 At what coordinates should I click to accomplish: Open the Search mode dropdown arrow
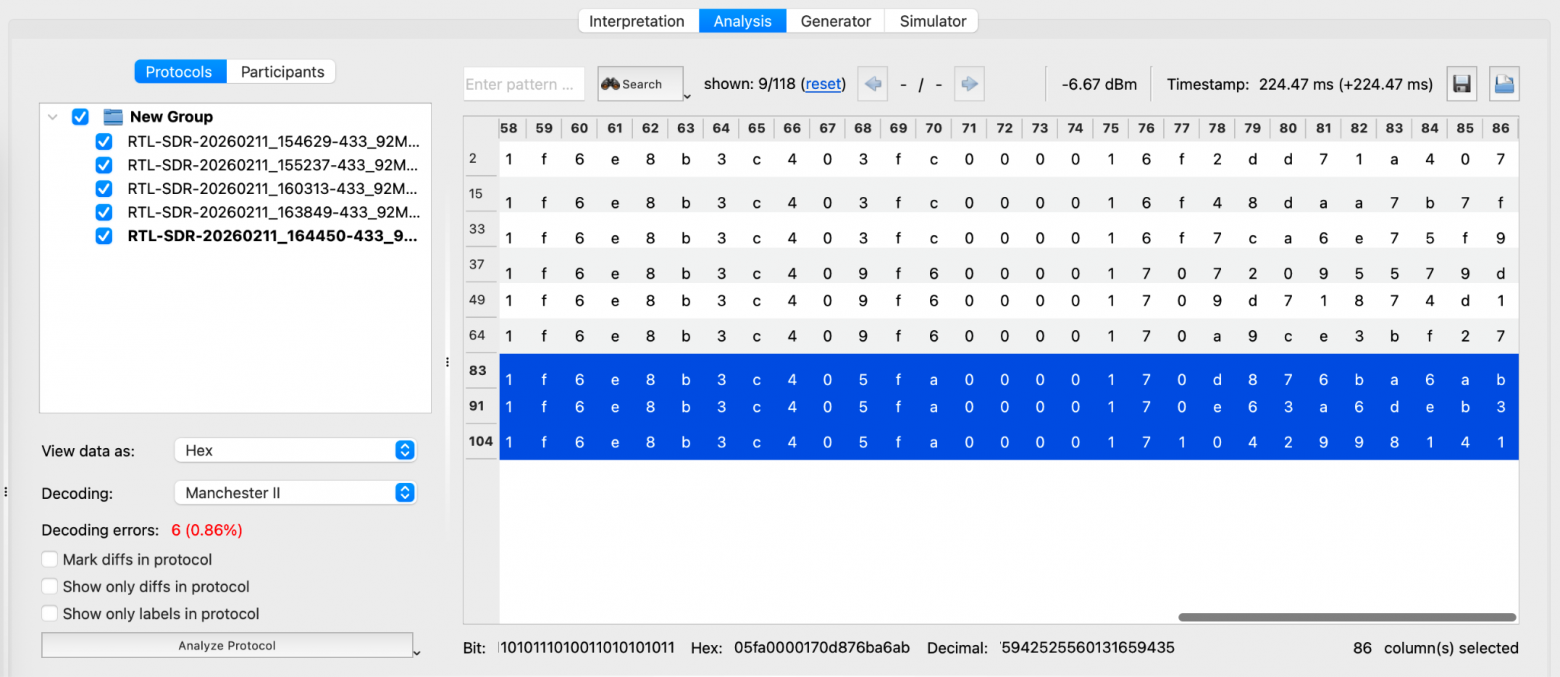point(688,96)
